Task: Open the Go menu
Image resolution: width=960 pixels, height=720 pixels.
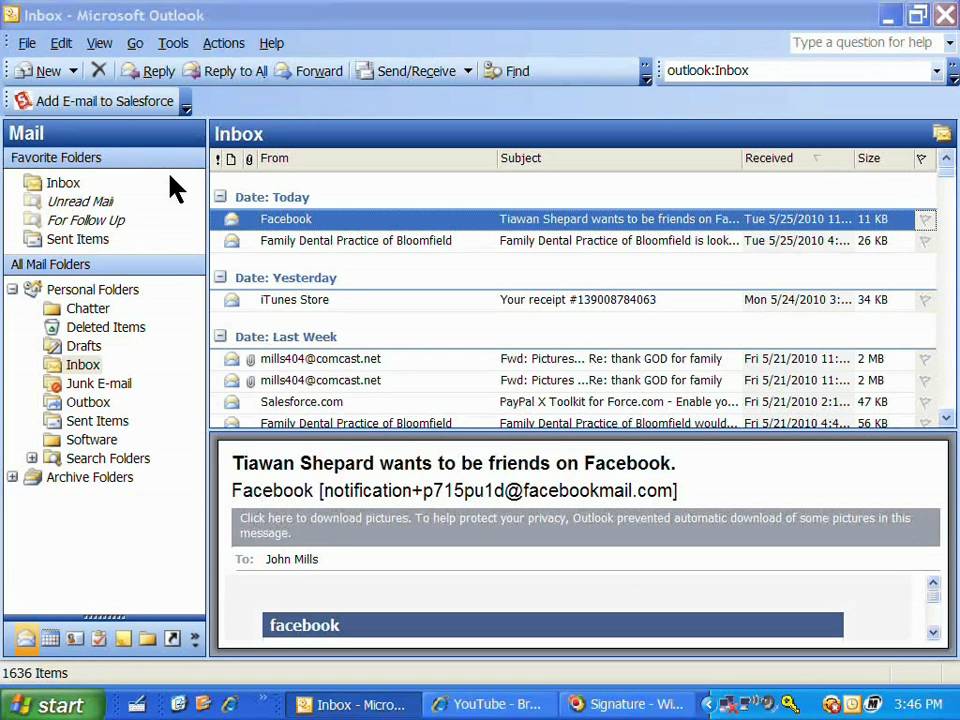Action: click(135, 43)
